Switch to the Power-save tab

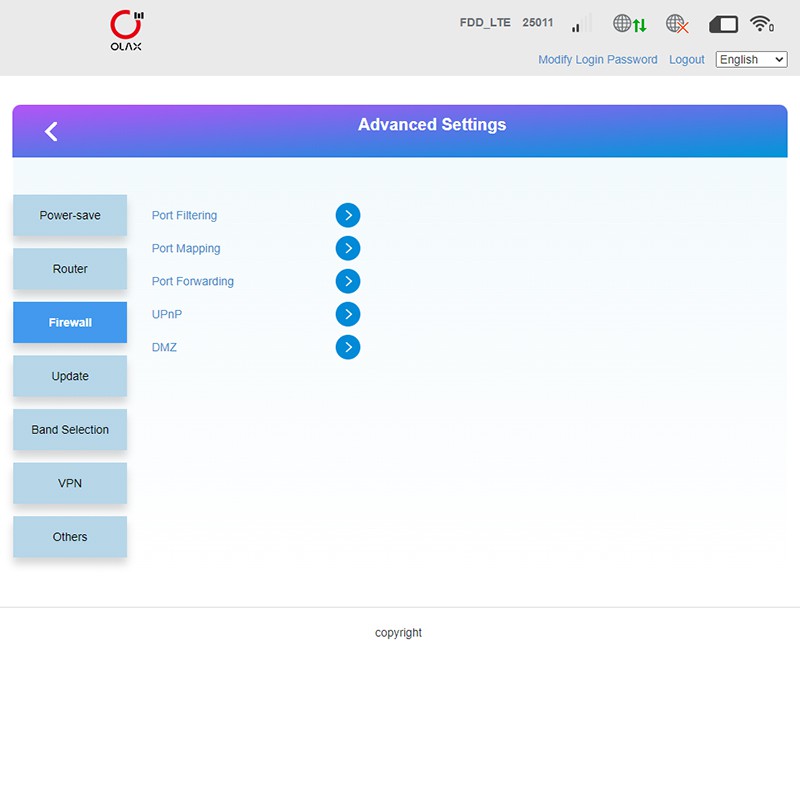pos(70,216)
